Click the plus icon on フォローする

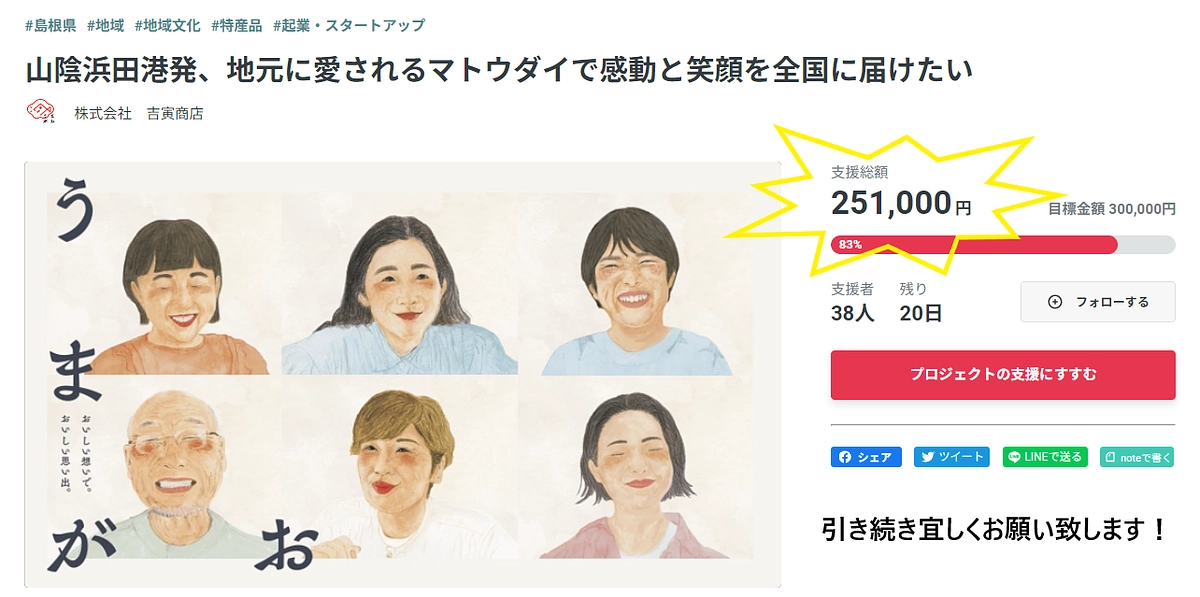1055,302
